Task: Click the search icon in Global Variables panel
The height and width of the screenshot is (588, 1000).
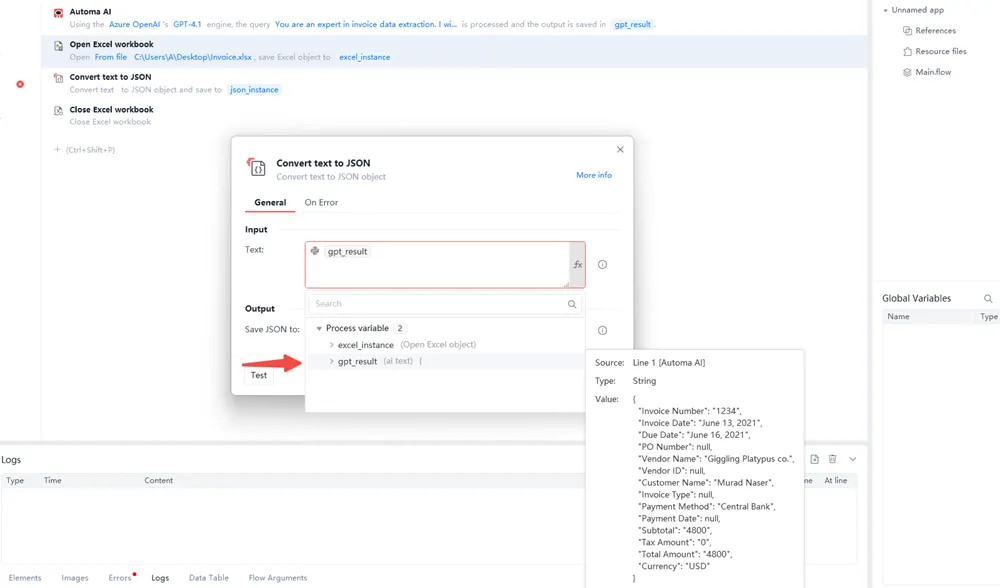Action: [x=988, y=298]
